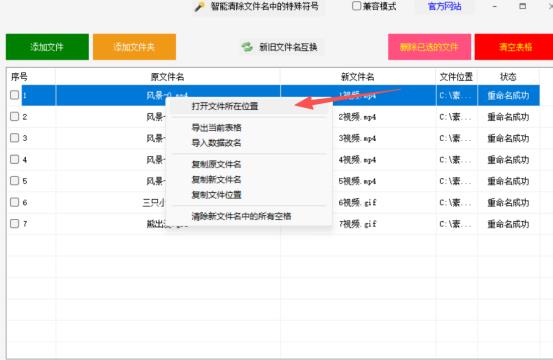
Task: Select 导入数据改名 menu entry
Action: [x=216, y=143]
